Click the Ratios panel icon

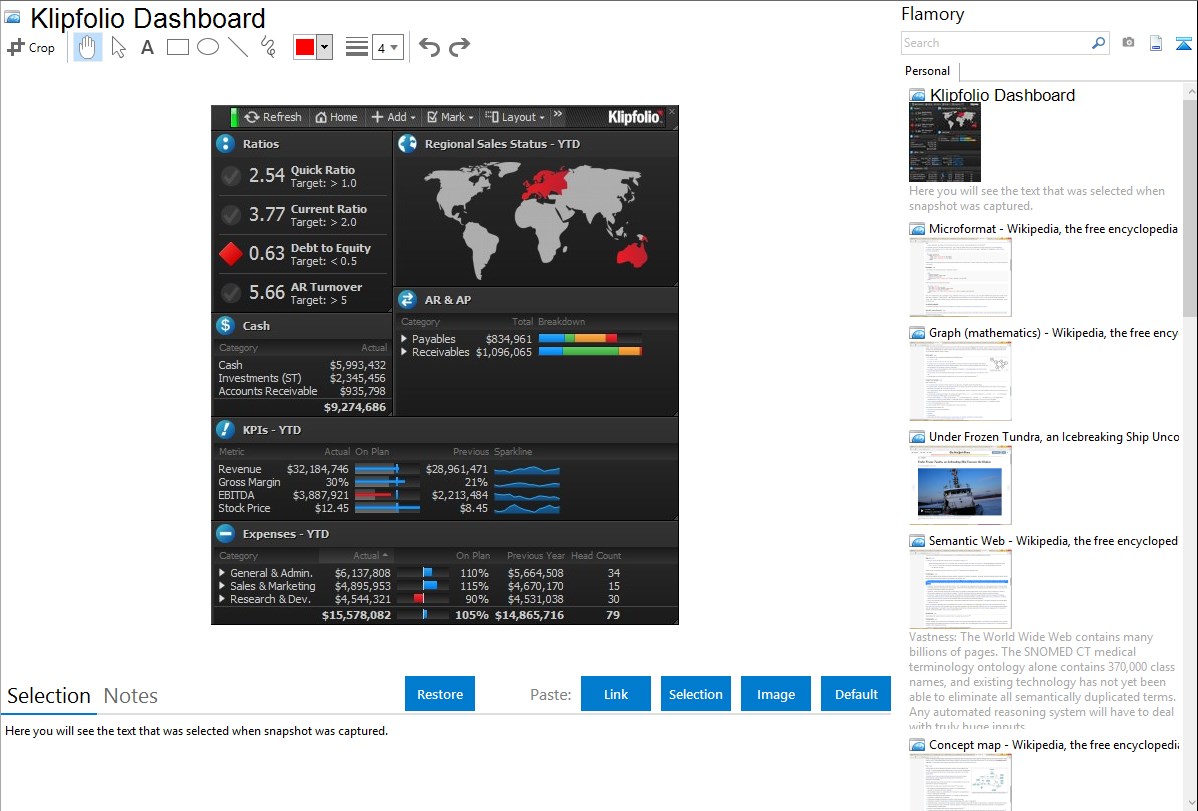[x=225, y=143]
